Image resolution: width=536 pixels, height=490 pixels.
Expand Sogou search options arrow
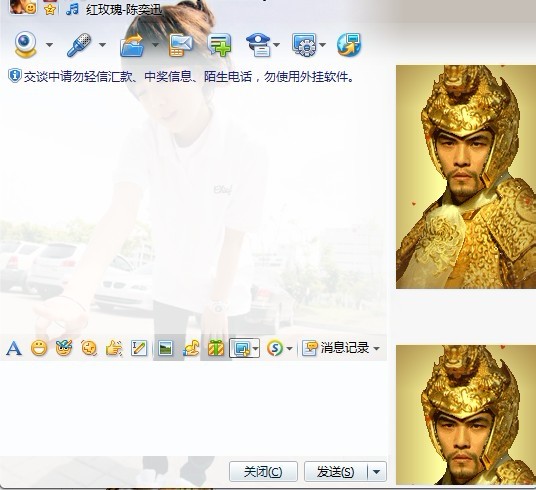[x=290, y=349]
